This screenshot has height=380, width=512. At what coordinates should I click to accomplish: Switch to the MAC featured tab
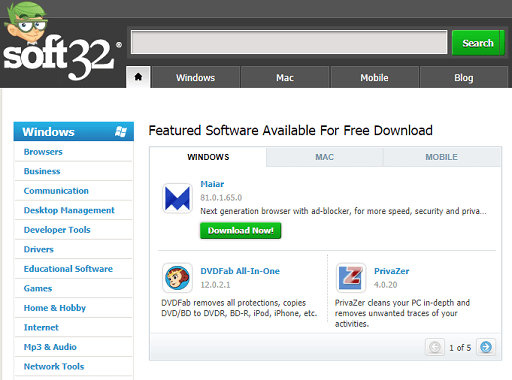click(x=325, y=157)
